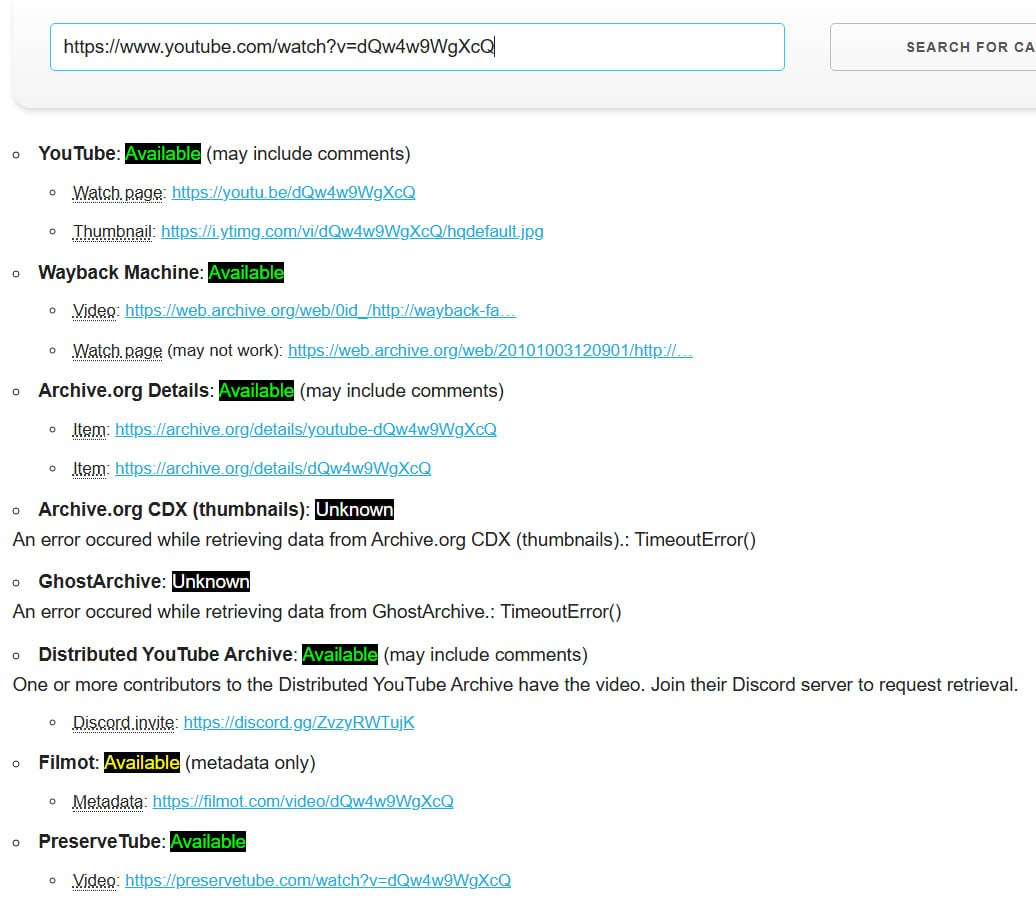Click the 'Discord invite' label
The height and width of the screenshot is (901, 1036).
[124, 723]
